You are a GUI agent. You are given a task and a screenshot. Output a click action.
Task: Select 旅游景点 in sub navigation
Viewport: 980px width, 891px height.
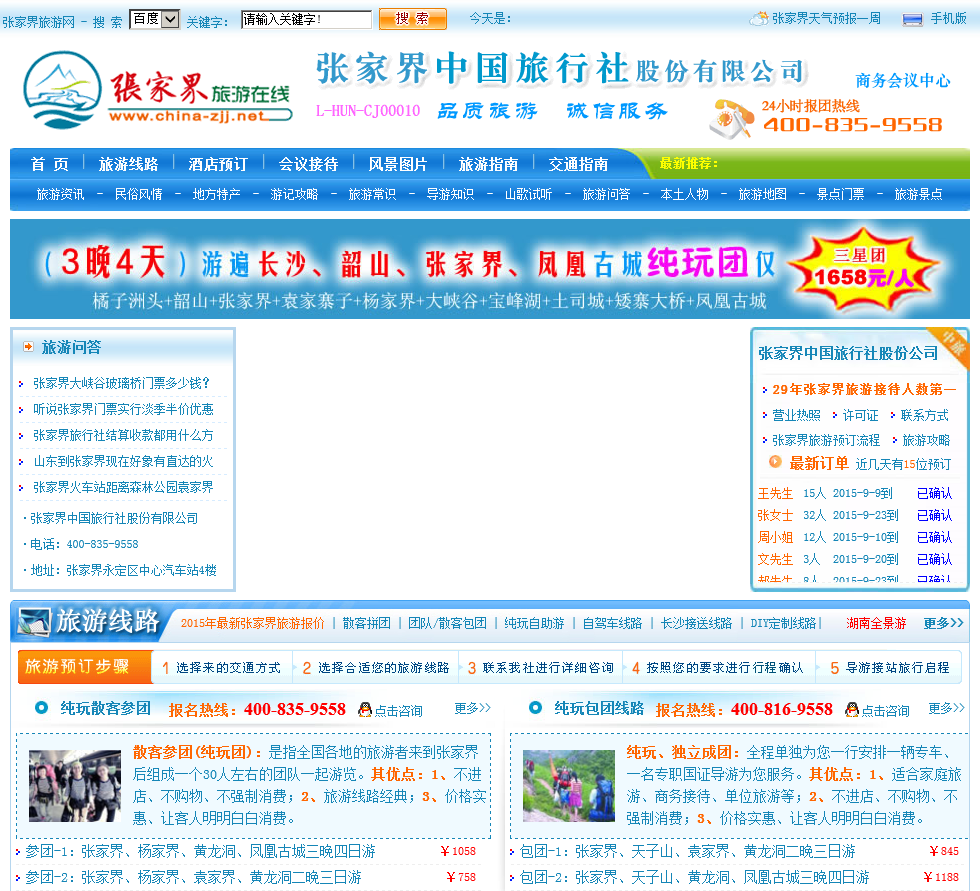(918, 194)
